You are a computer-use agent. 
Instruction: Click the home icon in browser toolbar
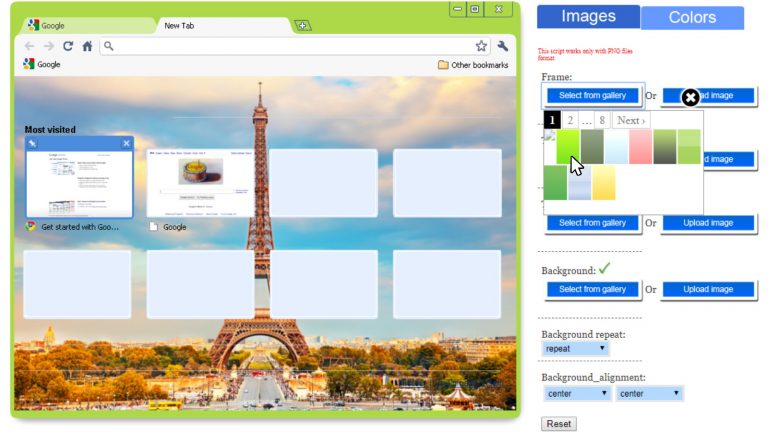coord(87,46)
